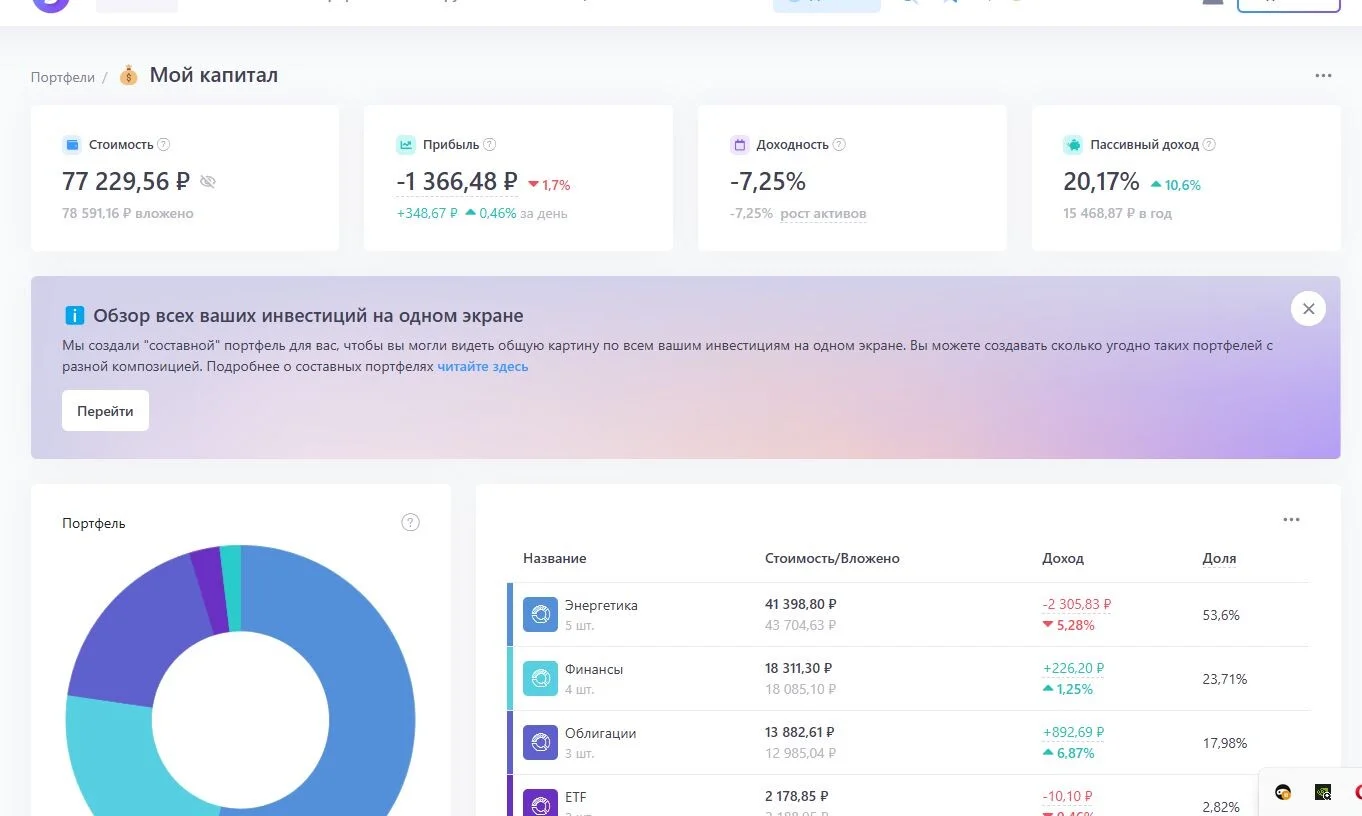Viewport: 1362px width, 816px height.
Task: Show the help hint beside Прибыль
Action: coord(490,144)
